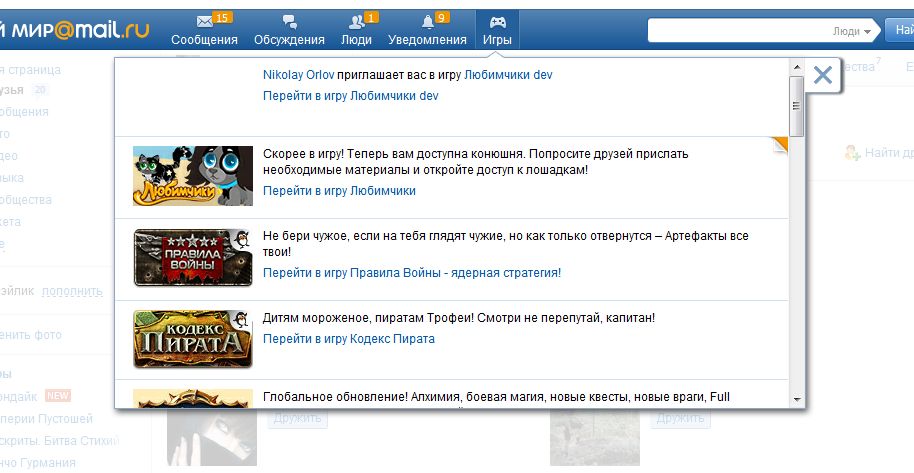Image resolution: width=914 pixels, height=473 pixels.
Task: Click the Друзья sidebar item
Action: [12, 90]
